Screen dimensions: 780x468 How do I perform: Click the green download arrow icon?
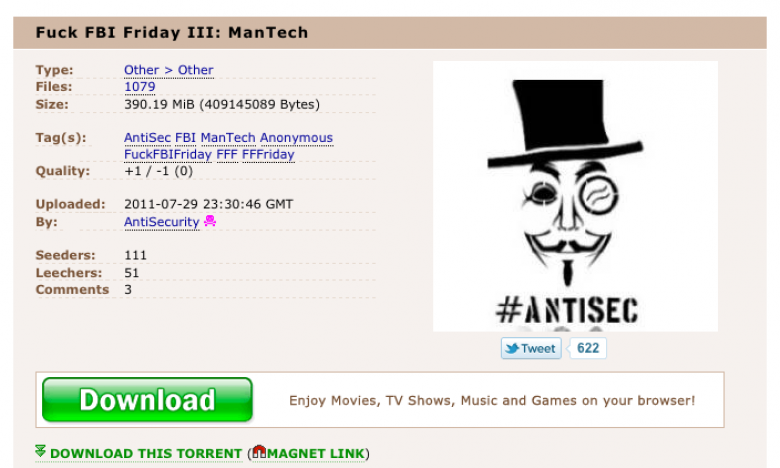tap(40, 451)
